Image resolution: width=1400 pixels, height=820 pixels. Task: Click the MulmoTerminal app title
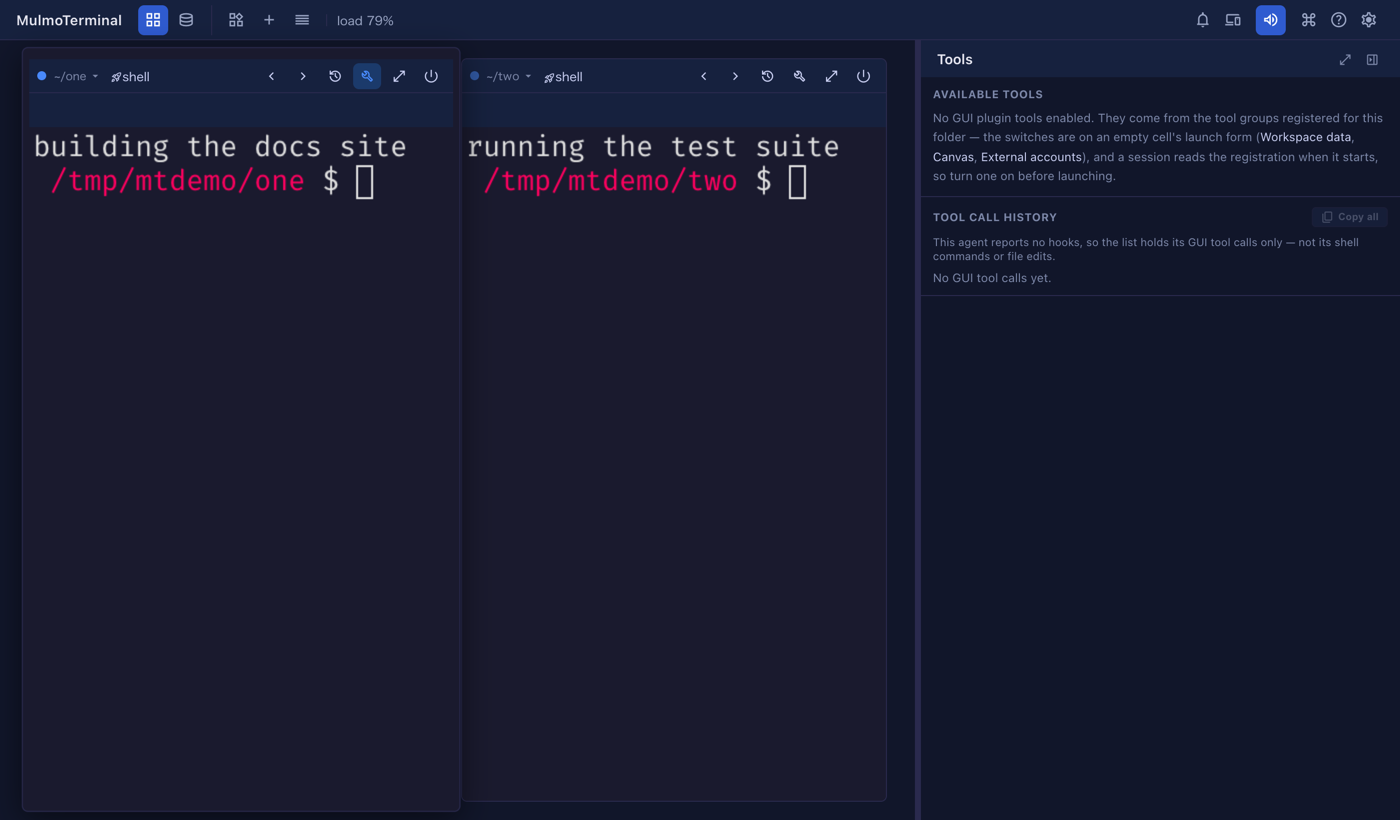[x=69, y=20]
